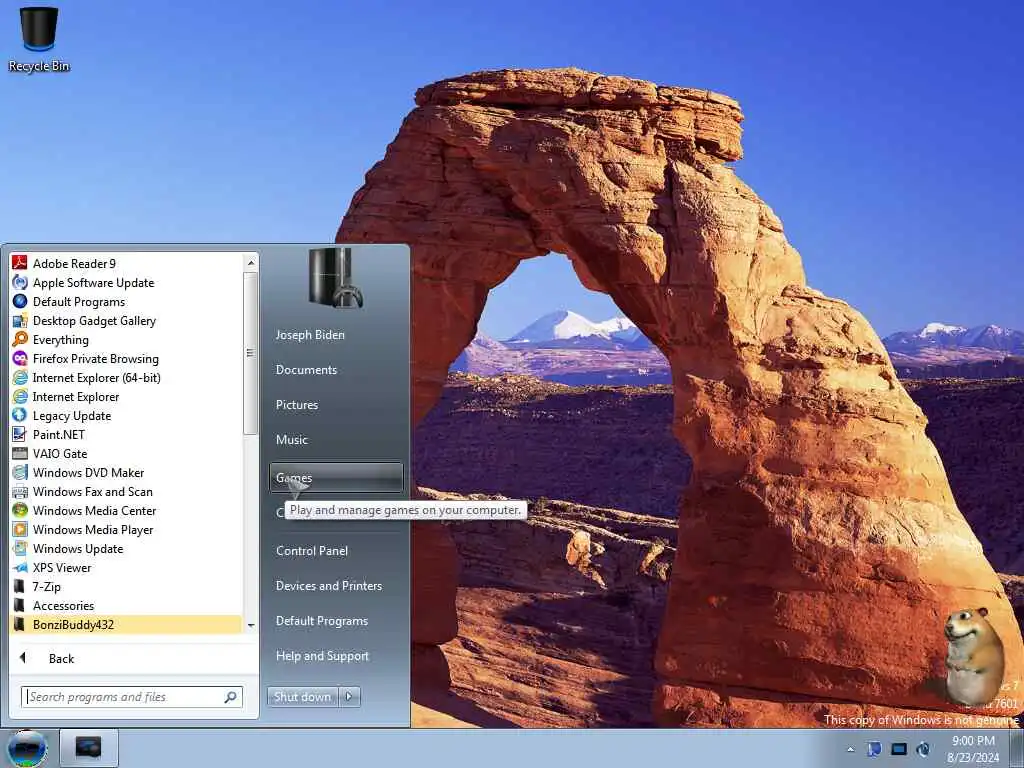The image size is (1024, 768).
Task: Click the programs list scrollbar thumb
Action: click(251, 353)
